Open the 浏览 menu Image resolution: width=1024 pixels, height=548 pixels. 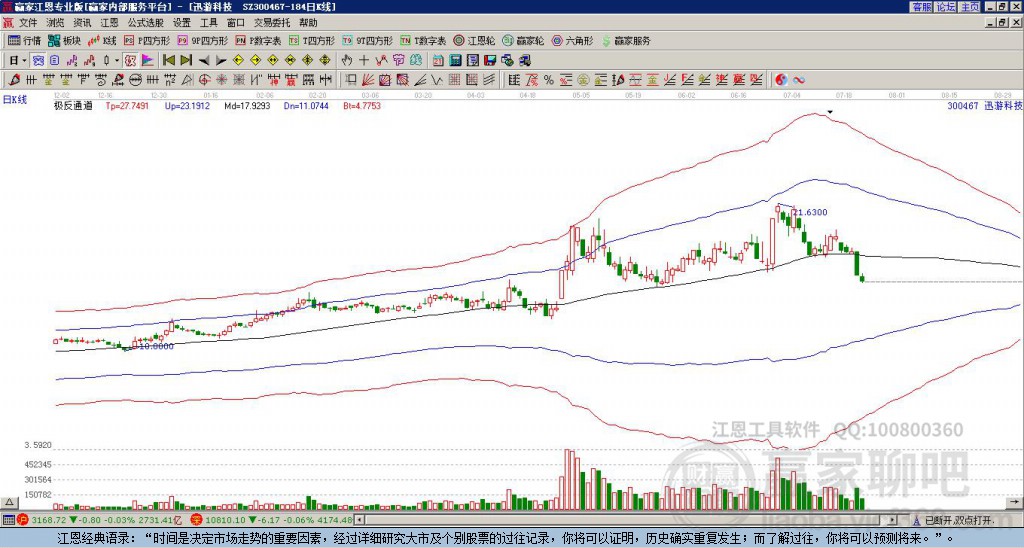tap(56, 23)
